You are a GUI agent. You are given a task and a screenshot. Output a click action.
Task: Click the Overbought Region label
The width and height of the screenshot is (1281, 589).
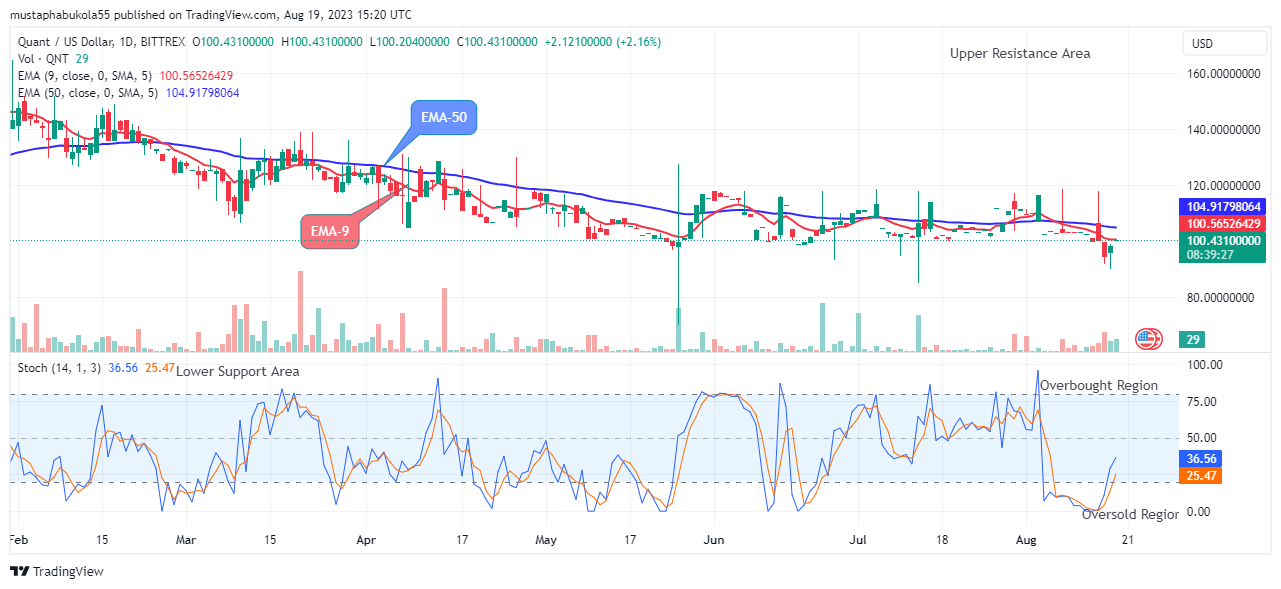(1099, 385)
